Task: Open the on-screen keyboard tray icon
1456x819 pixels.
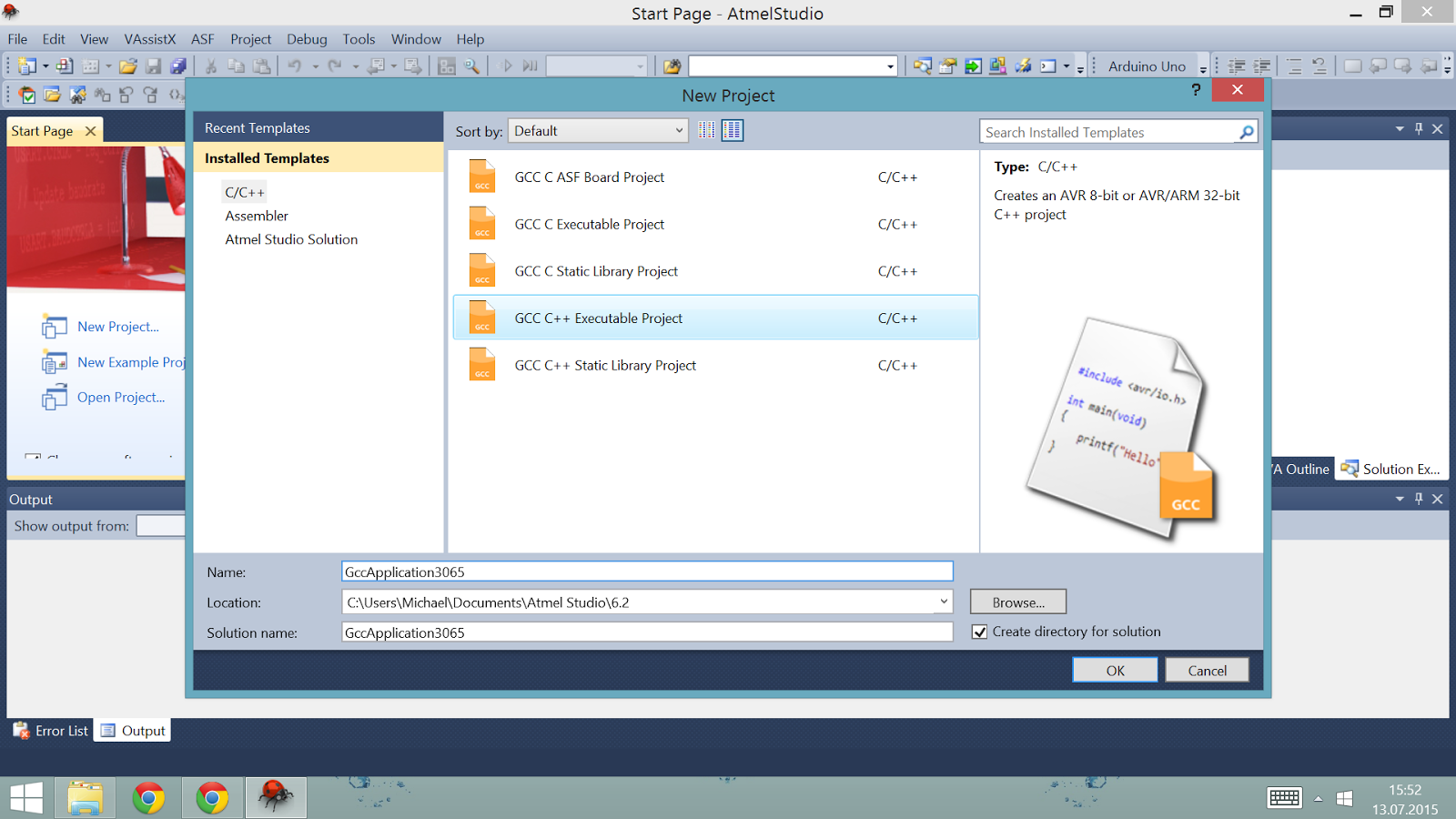Action: click(x=1284, y=798)
